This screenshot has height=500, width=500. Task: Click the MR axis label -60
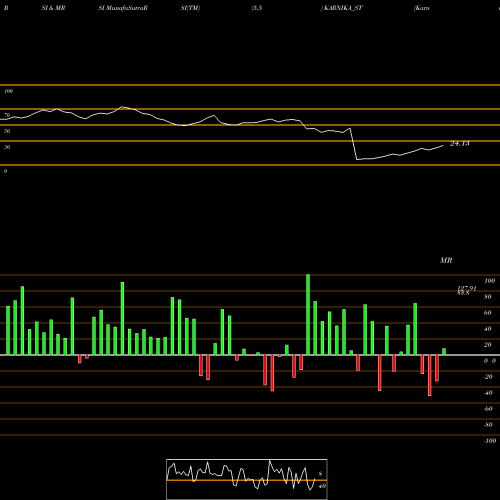488,409
